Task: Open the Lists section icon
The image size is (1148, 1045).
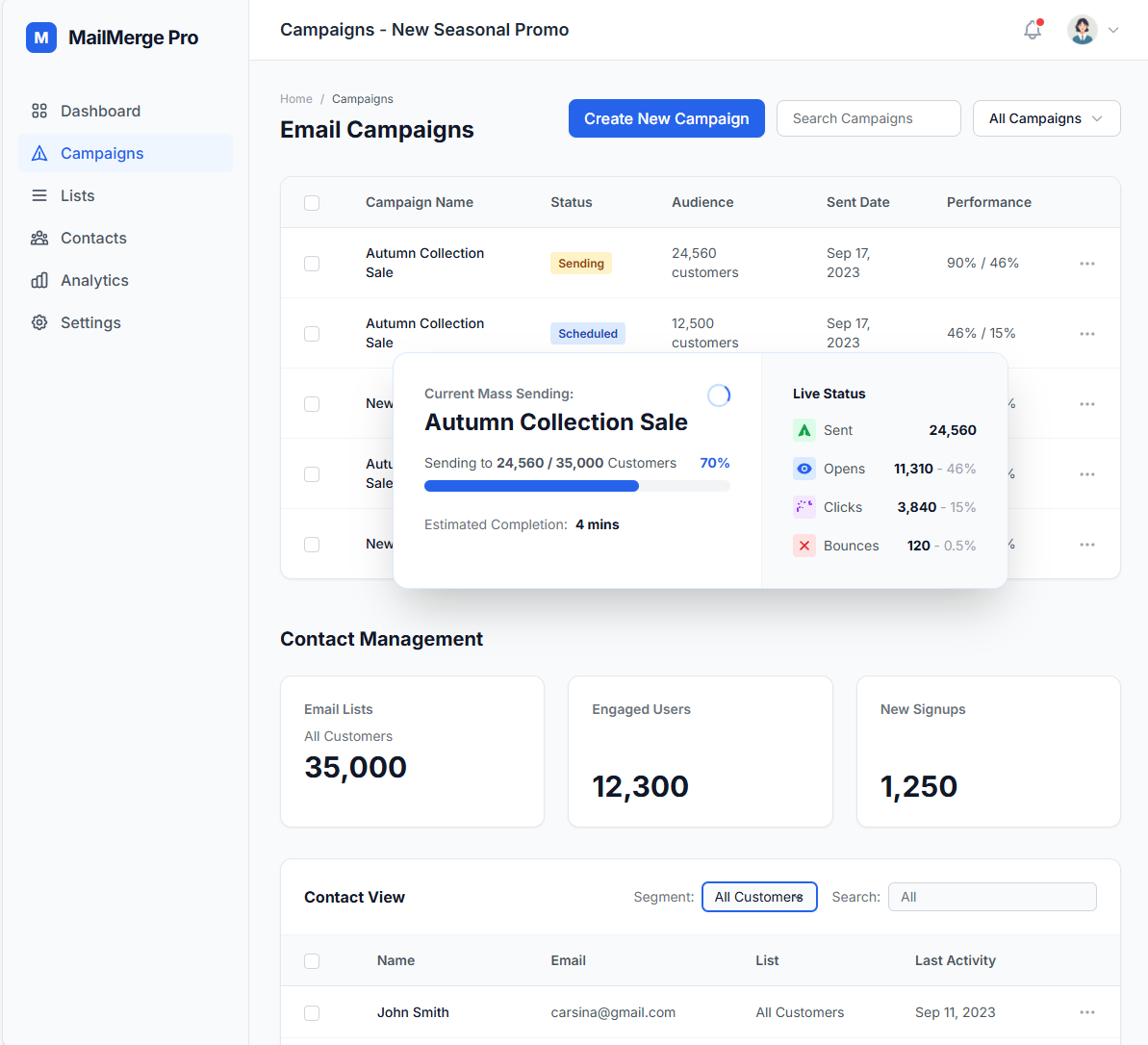Action: point(39,195)
